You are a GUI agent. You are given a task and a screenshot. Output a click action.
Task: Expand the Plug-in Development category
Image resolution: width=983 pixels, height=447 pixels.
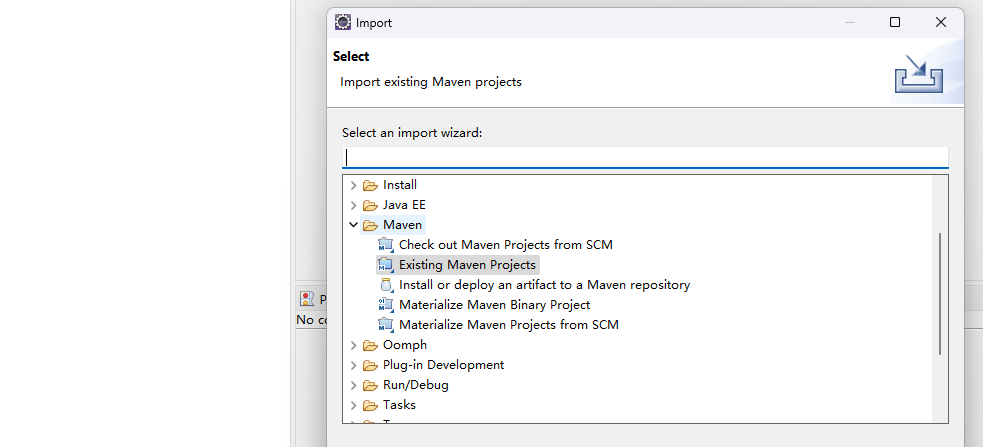(x=354, y=365)
